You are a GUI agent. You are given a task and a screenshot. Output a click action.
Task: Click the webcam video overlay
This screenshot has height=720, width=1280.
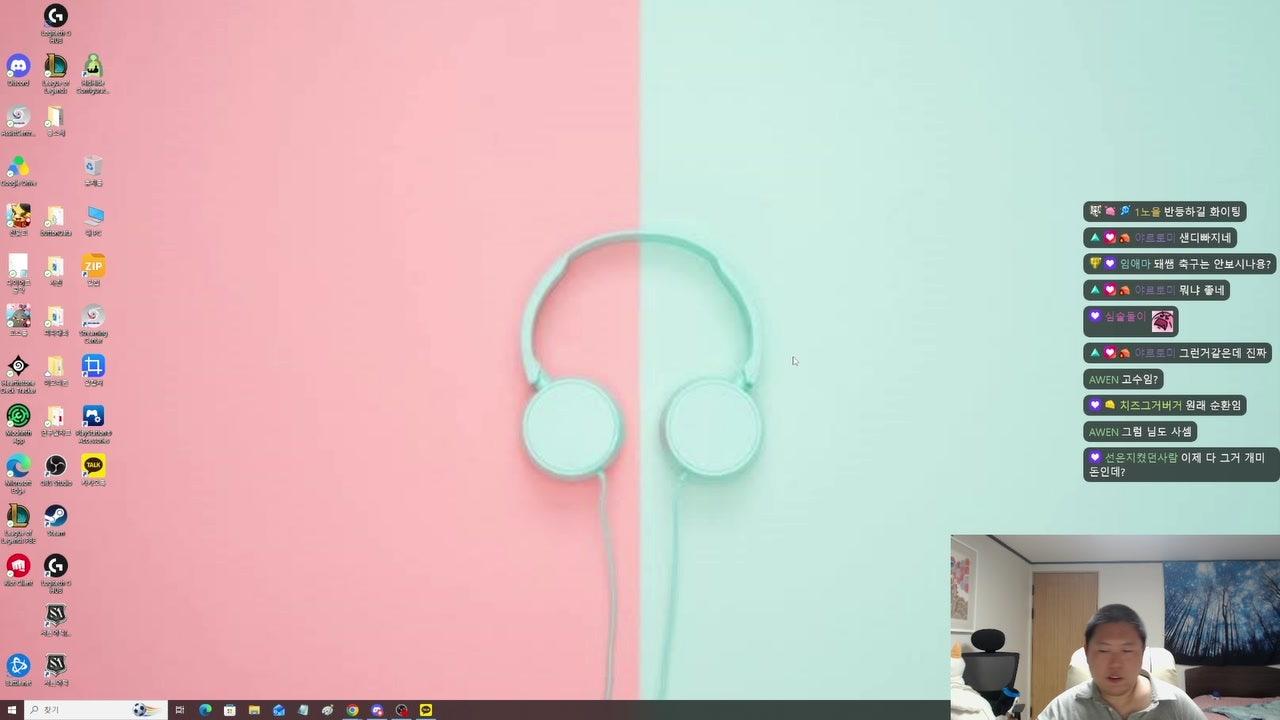(x=1115, y=627)
